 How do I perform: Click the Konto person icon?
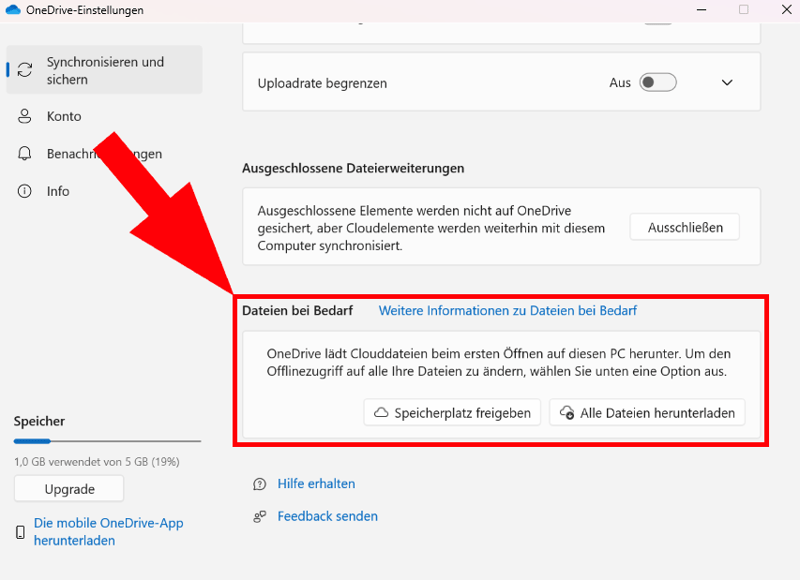click(x=24, y=116)
